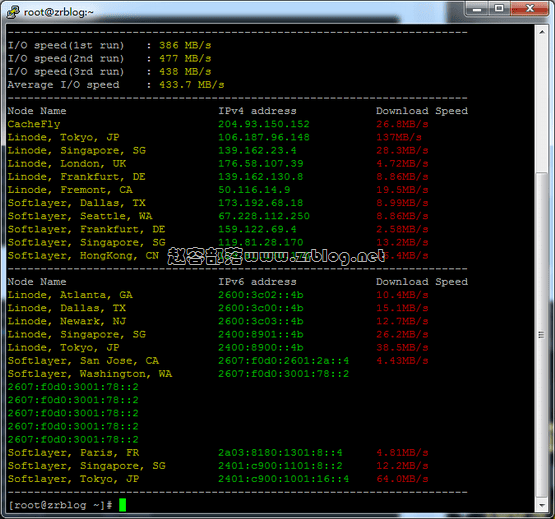
Task: Click the IPv6 address column header
Action: pyautogui.click(x=257, y=282)
